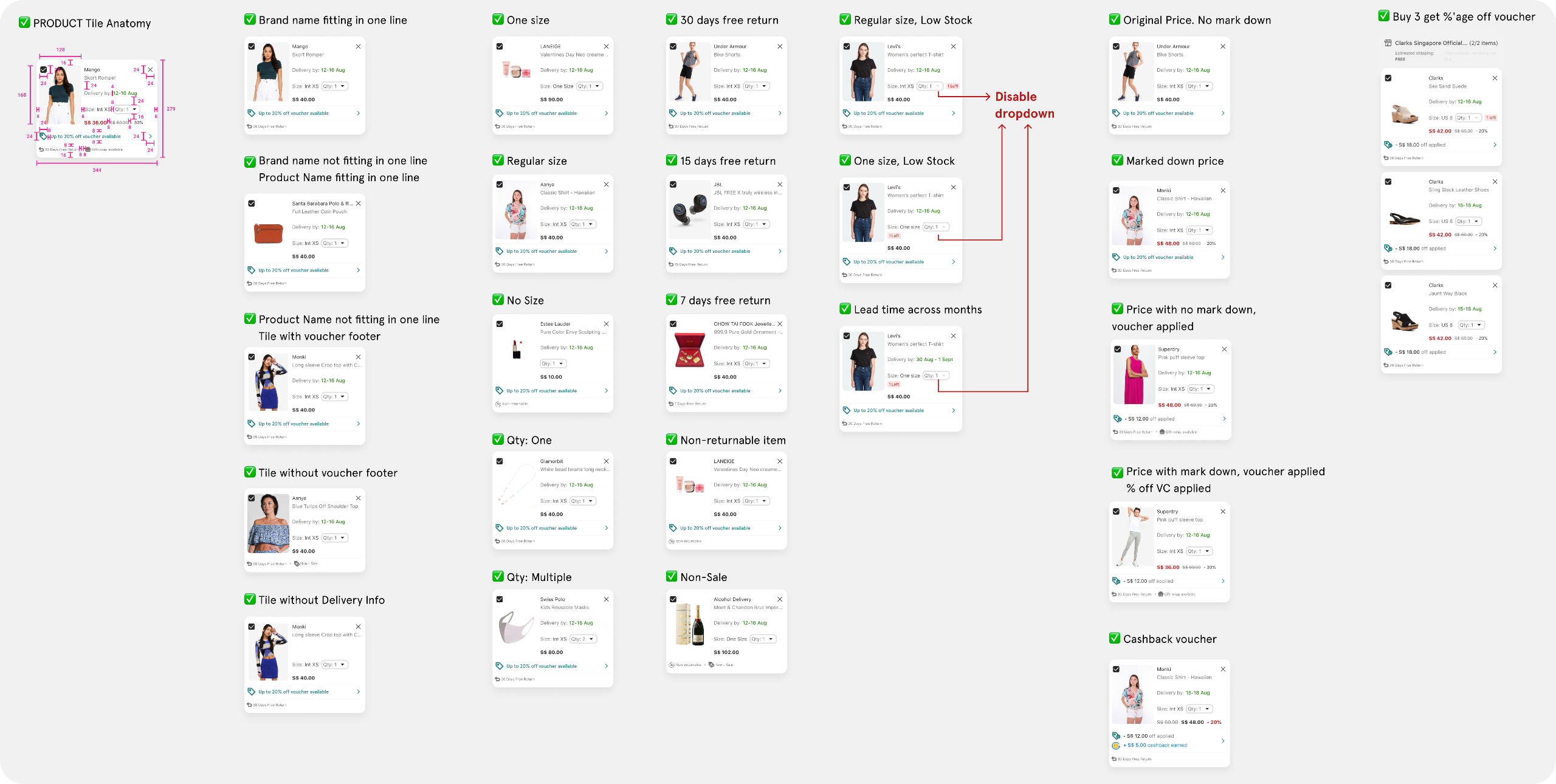
Task: Click the Moet & Chandon champagne thumbnail
Action: point(690,624)
